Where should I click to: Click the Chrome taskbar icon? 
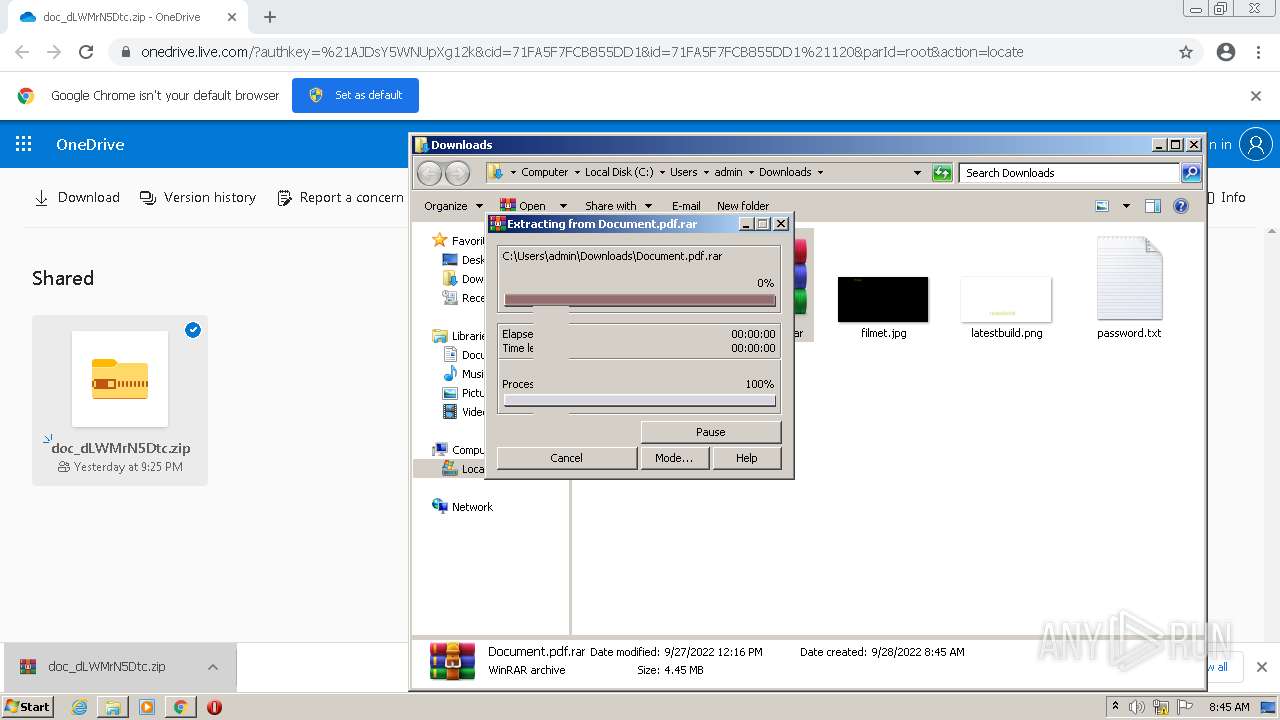tap(180, 707)
